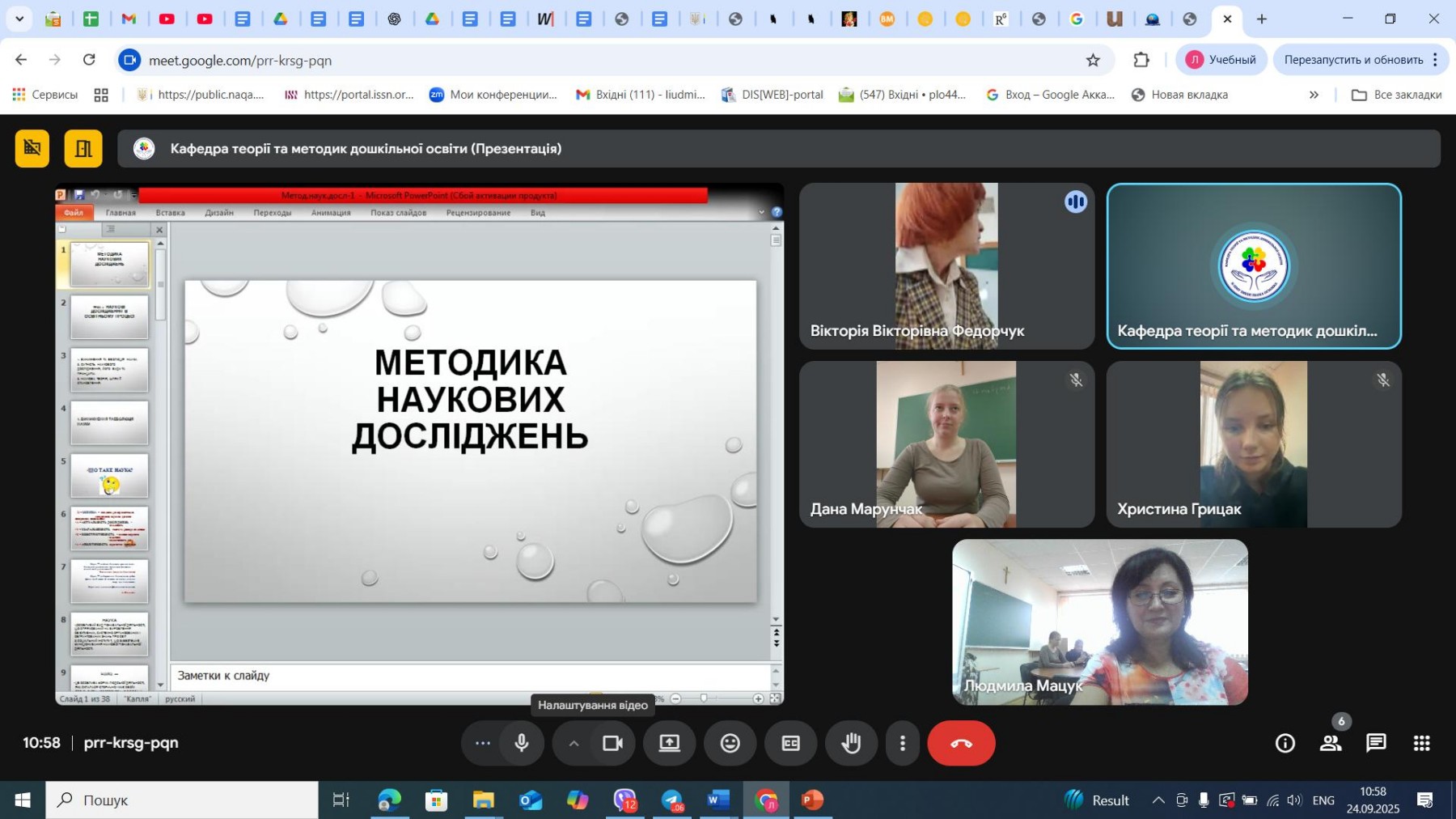
Task: Click the Учебный profile button
Action: (1221, 60)
